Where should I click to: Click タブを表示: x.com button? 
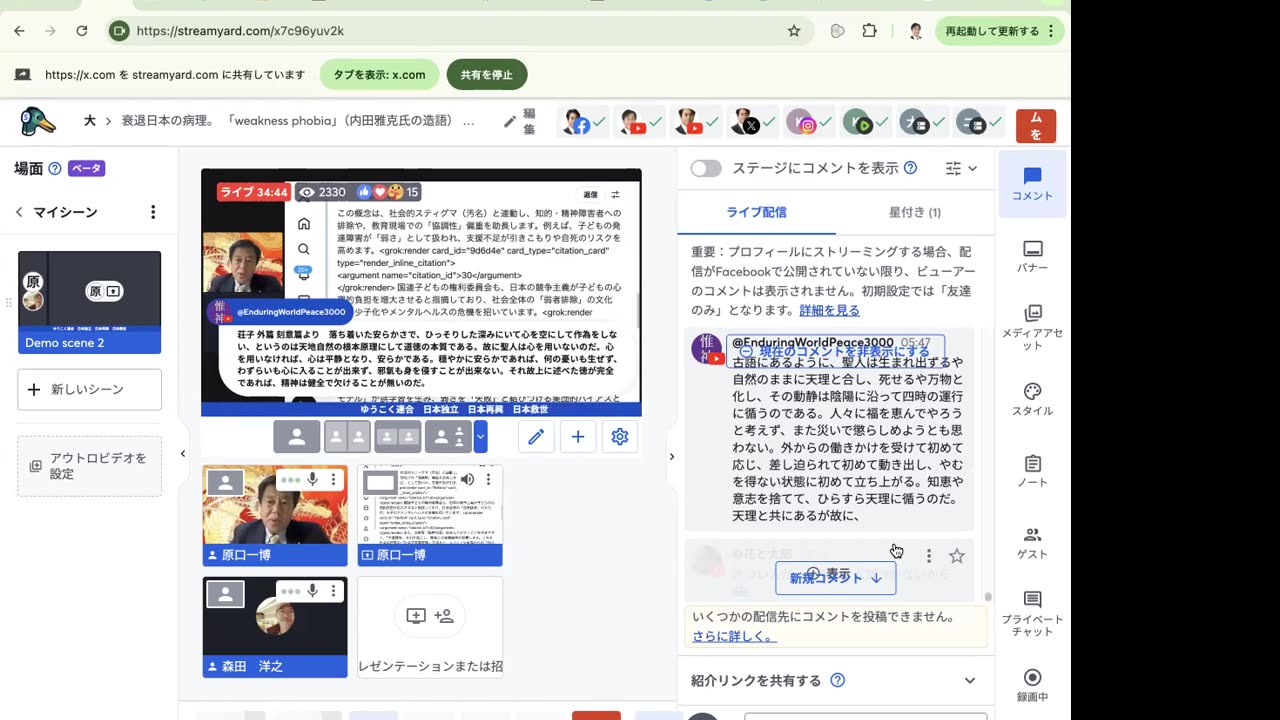pos(380,75)
